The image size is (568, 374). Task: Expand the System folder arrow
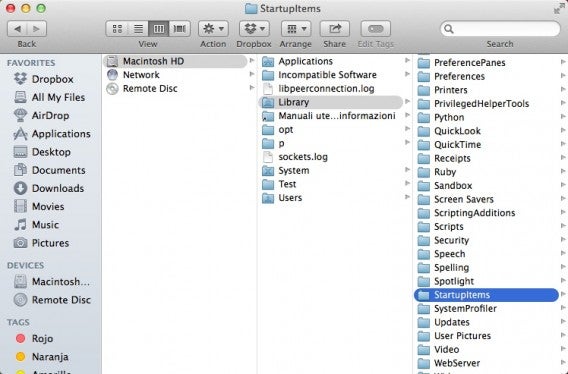click(407, 170)
